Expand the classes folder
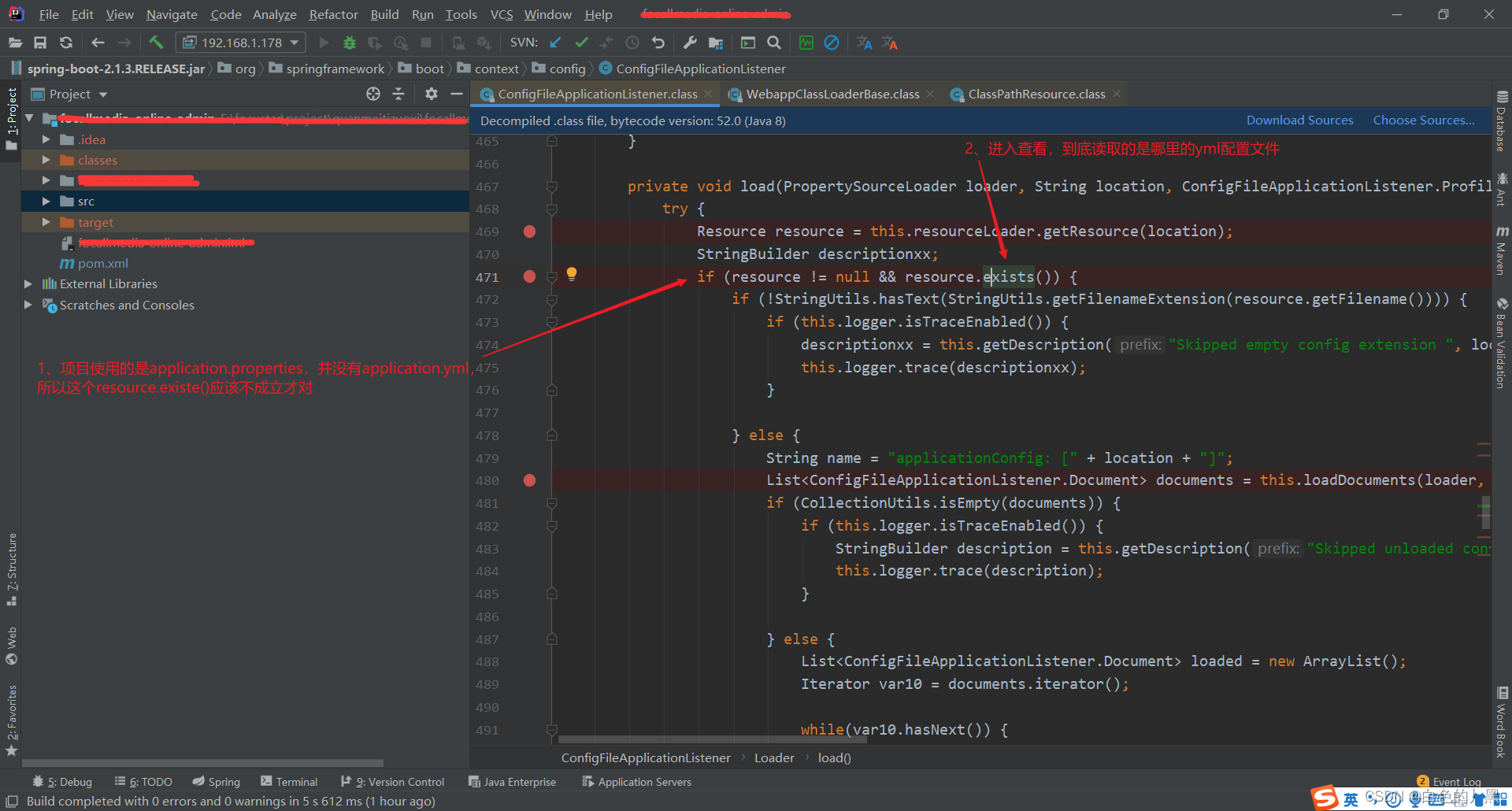The height and width of the screenshot is (811, 1512). tap(46, 160)
